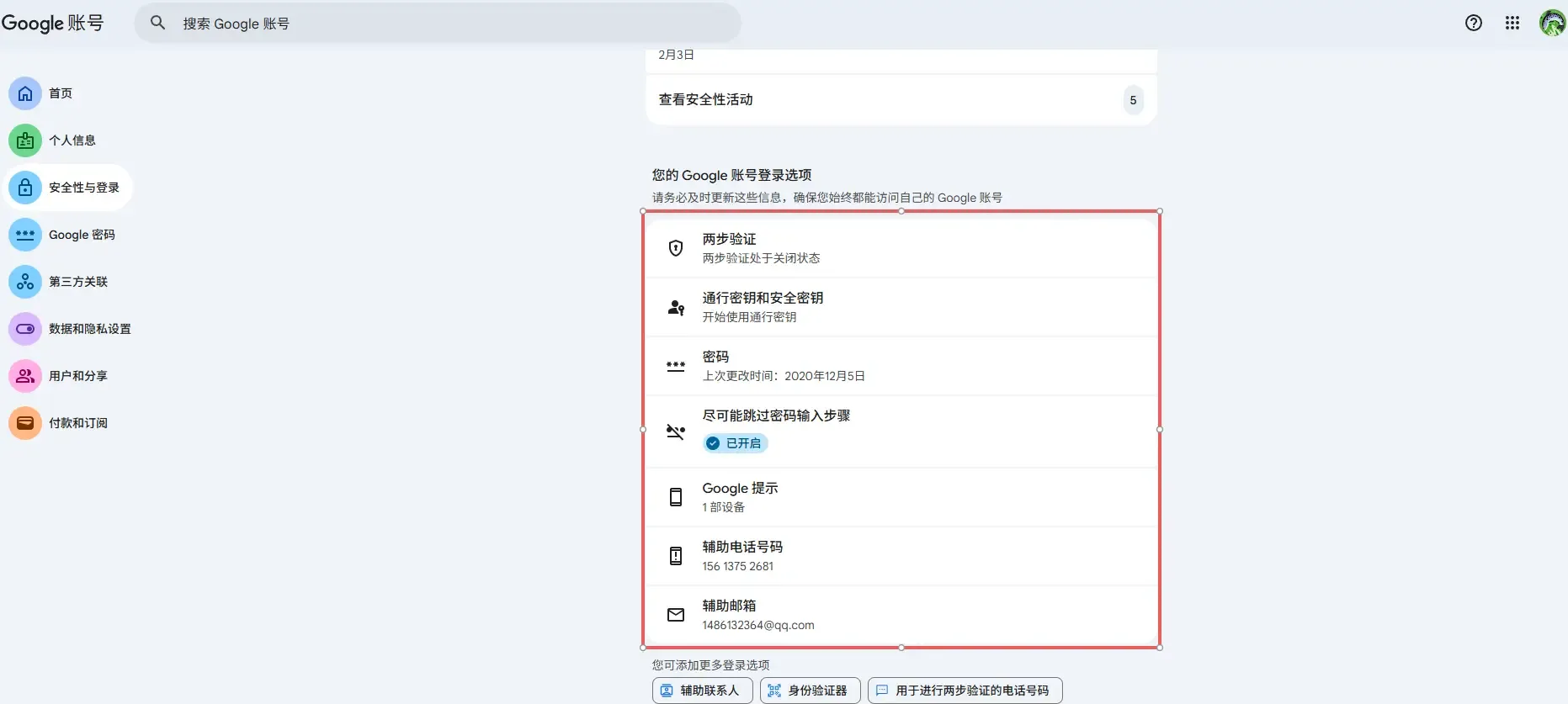Screen dimensions: 1568x704
Task: Click the 已开启 status chip
Action: [736, 443]
